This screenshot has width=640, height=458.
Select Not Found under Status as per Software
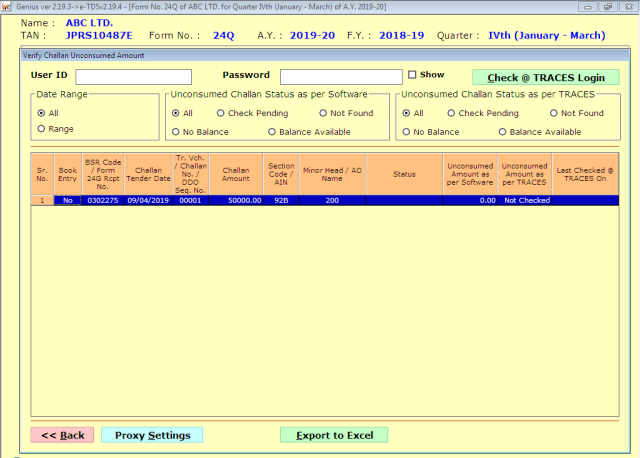click(x=323, y=114)
